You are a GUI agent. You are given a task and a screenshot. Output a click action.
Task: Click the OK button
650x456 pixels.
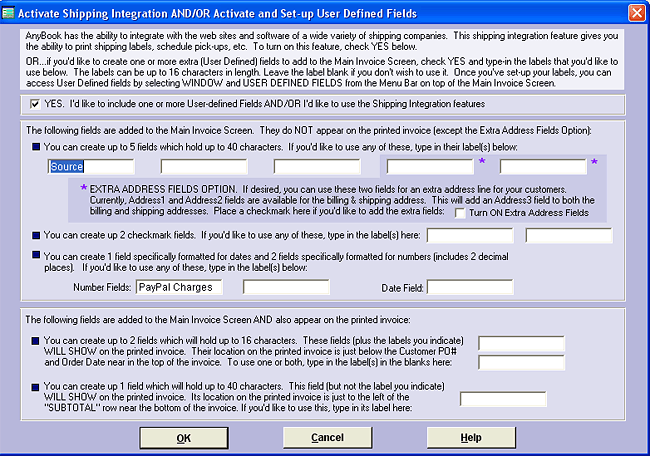coord(183,437)
